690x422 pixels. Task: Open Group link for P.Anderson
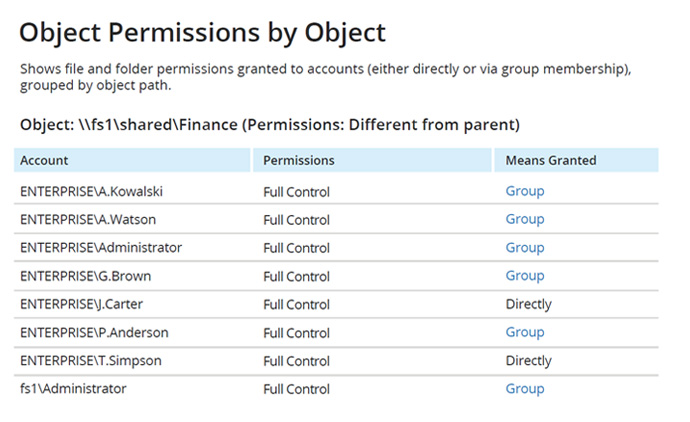click(x=525, y=332)
